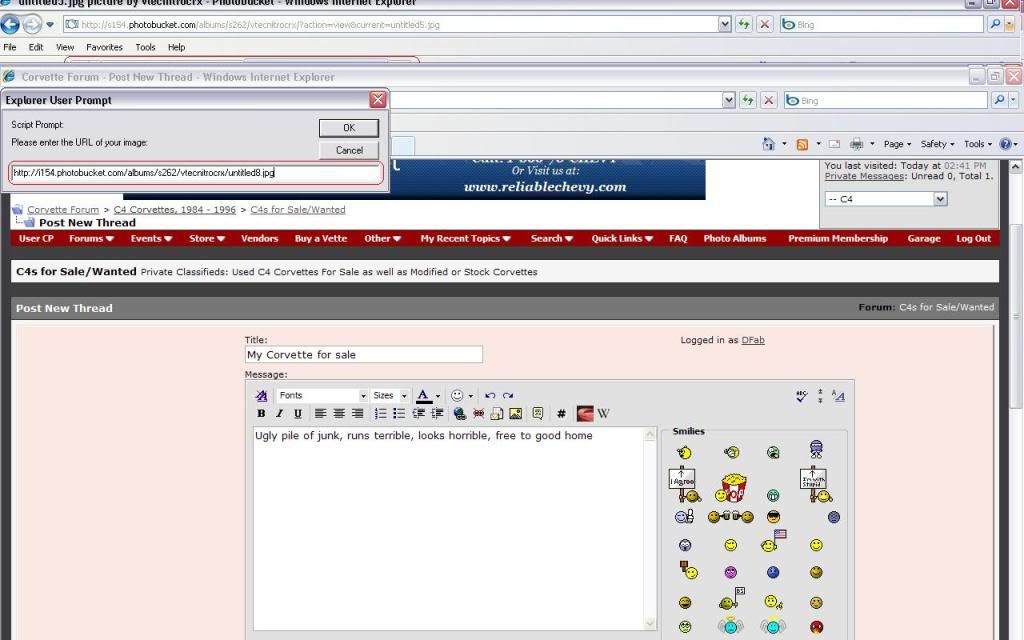Click the text color 'A' button
Screen dimensions: 1024x640
point(423,396)
